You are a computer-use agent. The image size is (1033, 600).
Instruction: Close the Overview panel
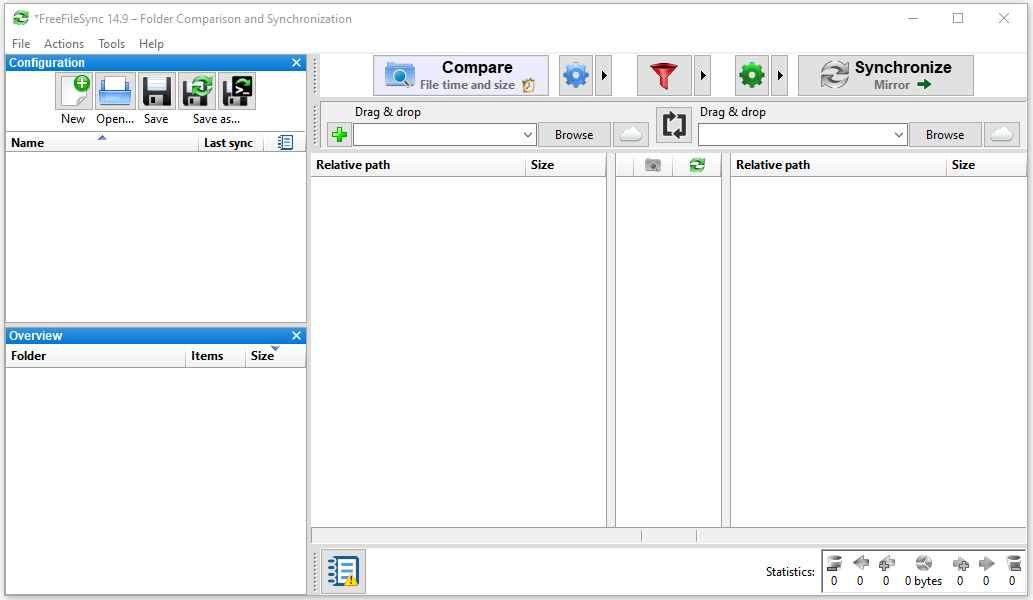296,336
